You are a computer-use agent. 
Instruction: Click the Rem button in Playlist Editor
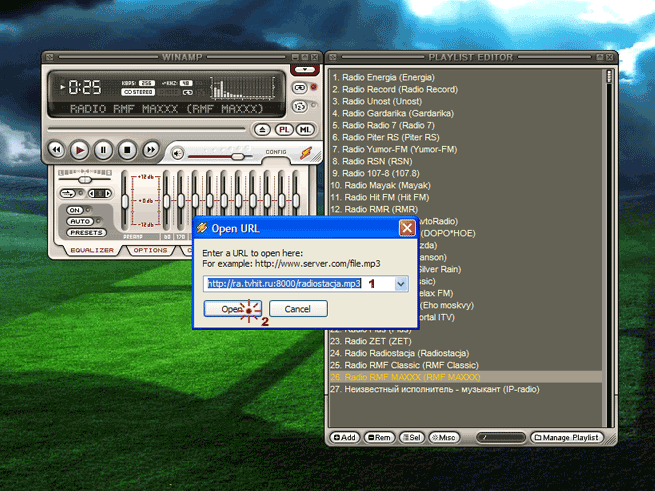click(x=379, y=438)
